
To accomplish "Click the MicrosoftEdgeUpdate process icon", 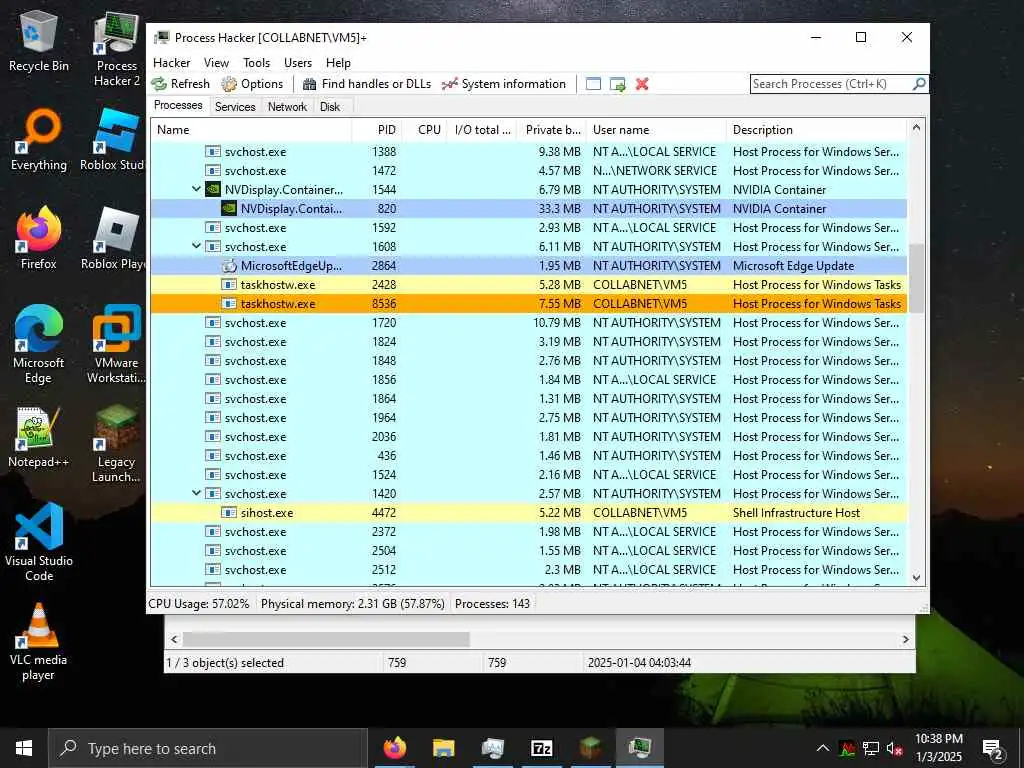I will click(229, 266).
